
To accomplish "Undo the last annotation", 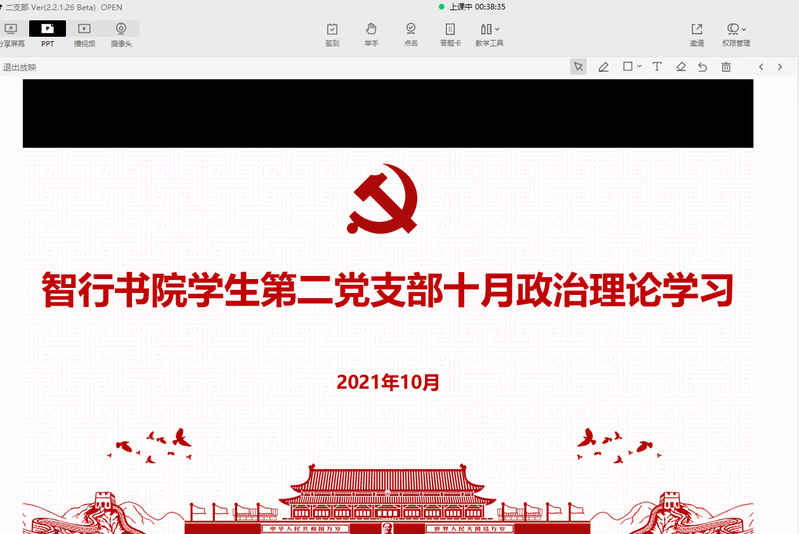I will coord(703,67).
